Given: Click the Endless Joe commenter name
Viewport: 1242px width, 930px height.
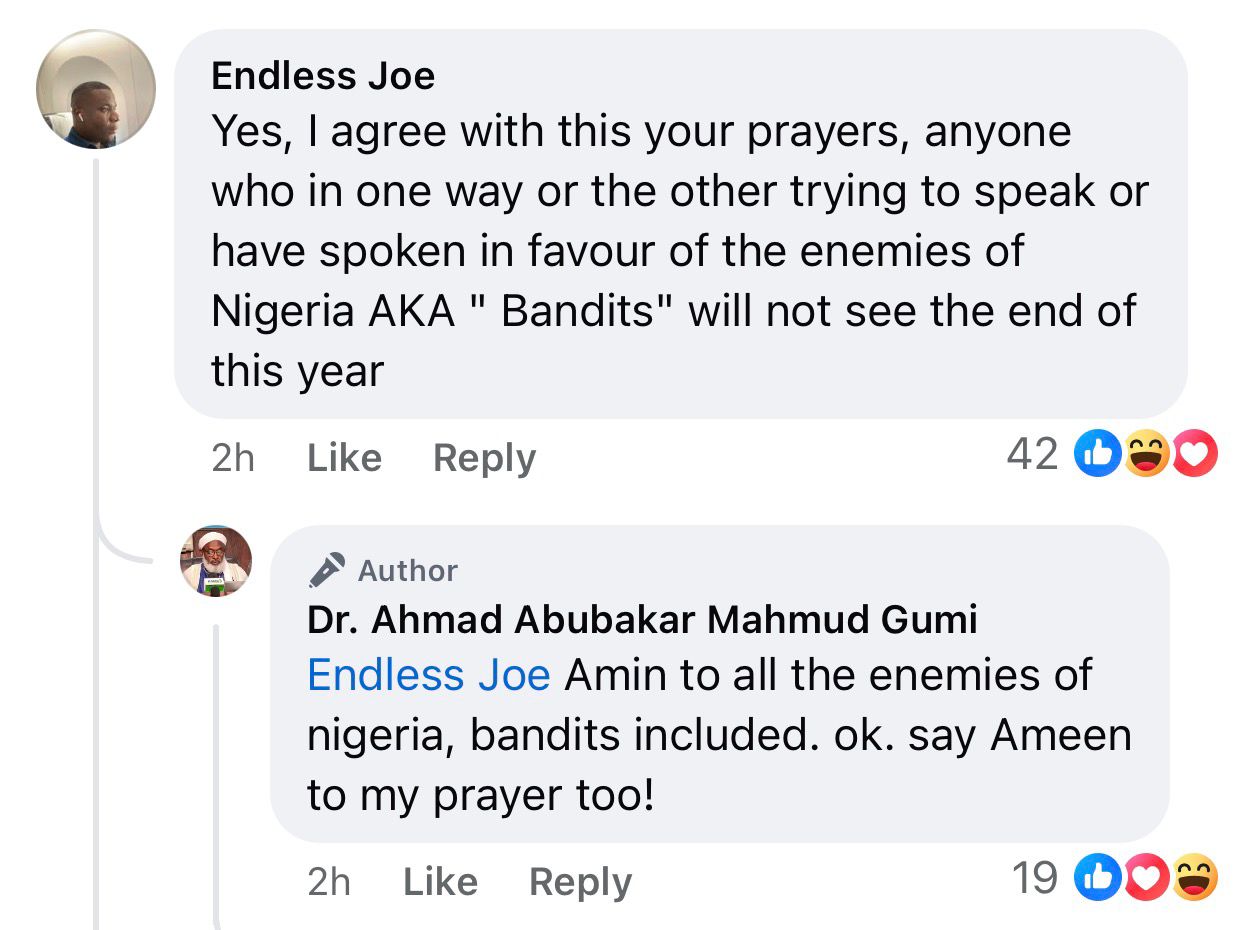Looking at the screenshot, I should (323, 76).
